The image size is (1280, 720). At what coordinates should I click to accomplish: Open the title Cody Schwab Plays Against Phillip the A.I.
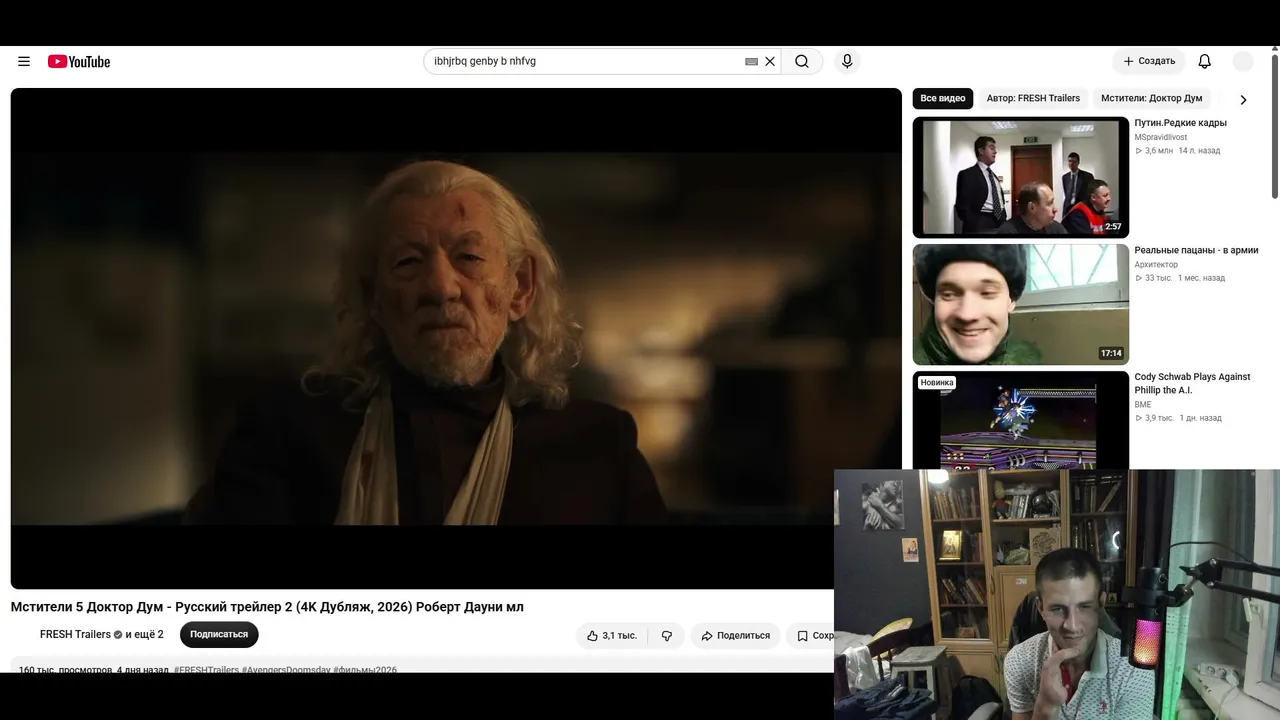tap(1192, 383)
